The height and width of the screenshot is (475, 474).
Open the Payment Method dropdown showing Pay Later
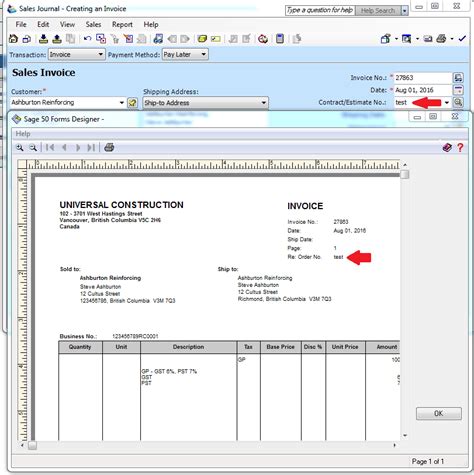click(185, 54)
